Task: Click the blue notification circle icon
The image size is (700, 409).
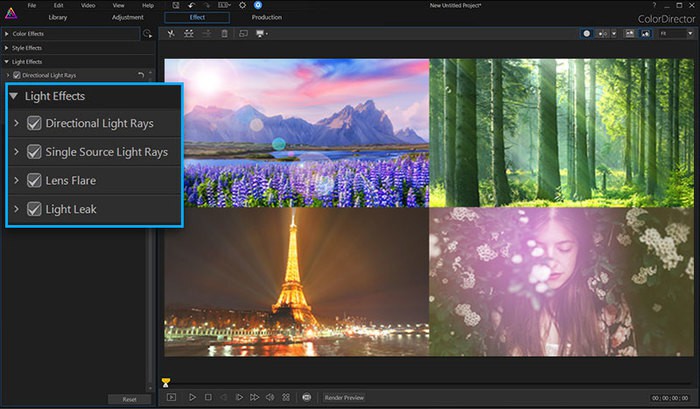Action: coord(257,6)
